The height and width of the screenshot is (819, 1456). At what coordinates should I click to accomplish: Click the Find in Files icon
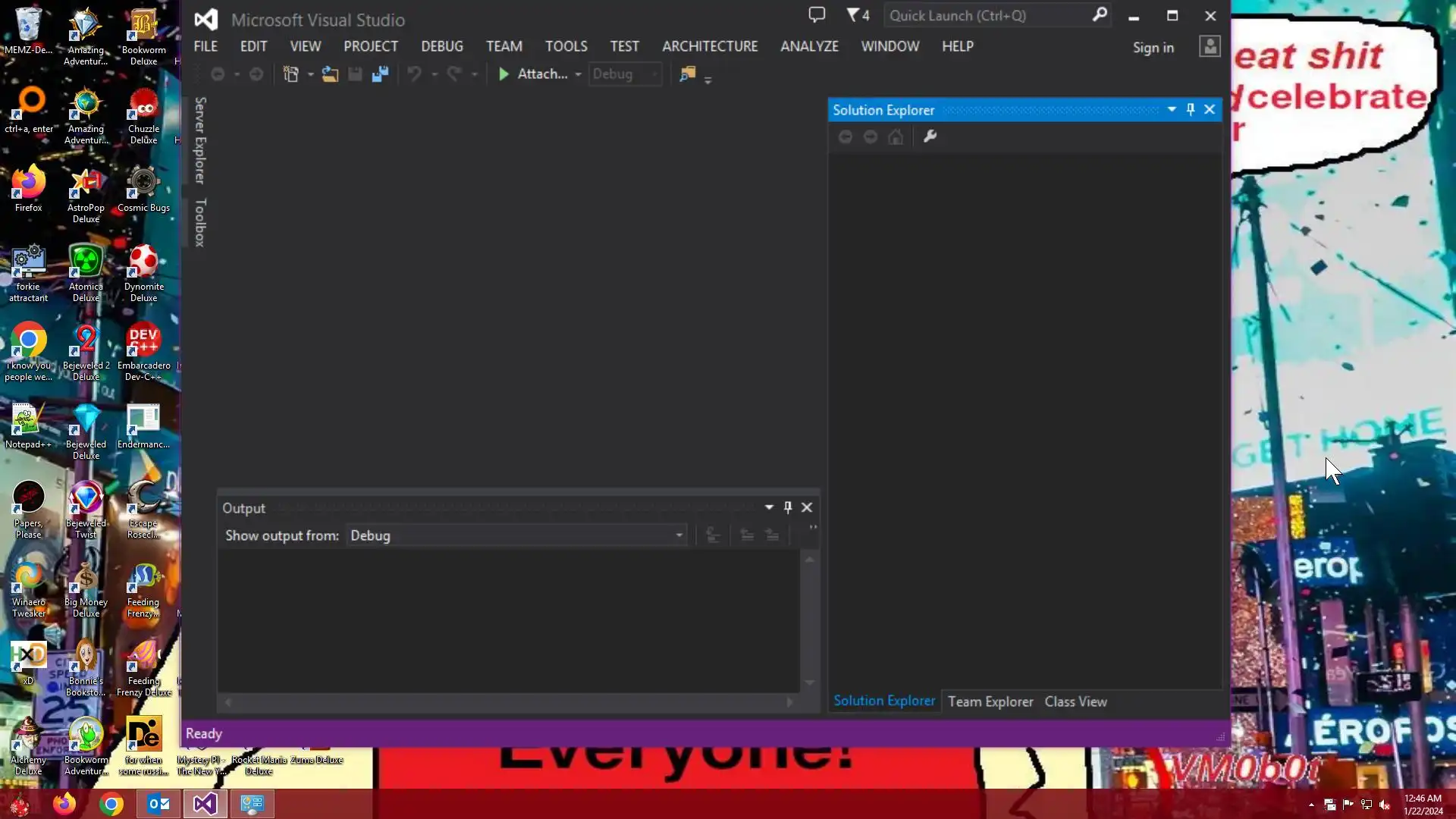pos(687,74)
